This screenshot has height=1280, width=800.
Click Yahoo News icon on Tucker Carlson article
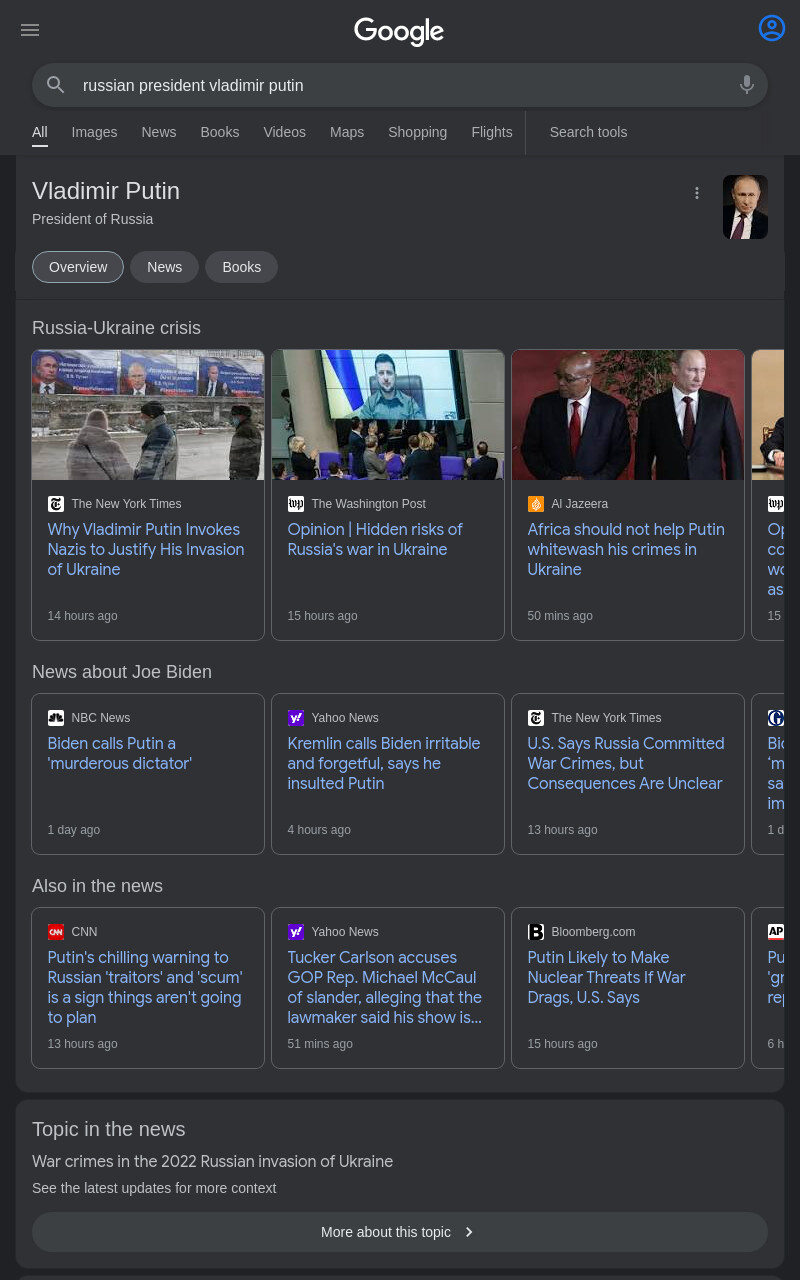tap(296, 932)
